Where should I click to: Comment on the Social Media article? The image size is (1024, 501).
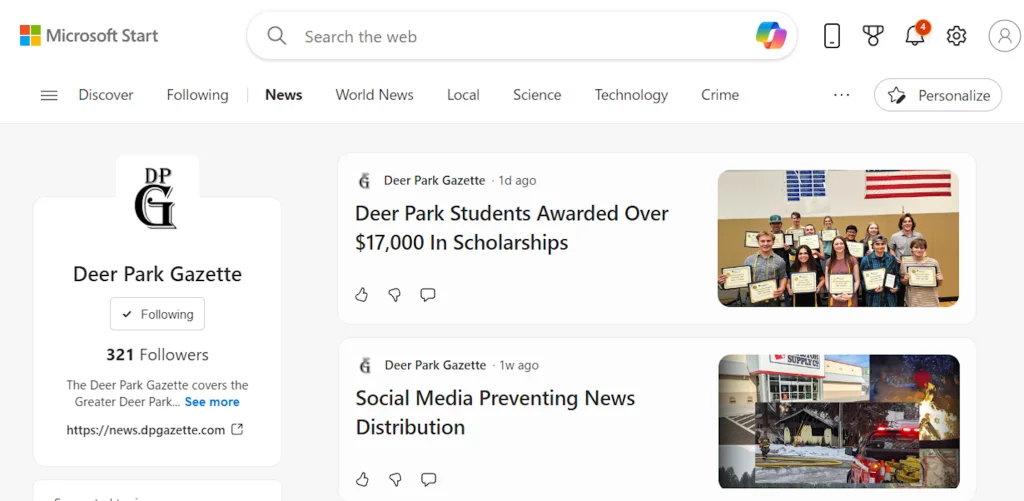[428, 479]
